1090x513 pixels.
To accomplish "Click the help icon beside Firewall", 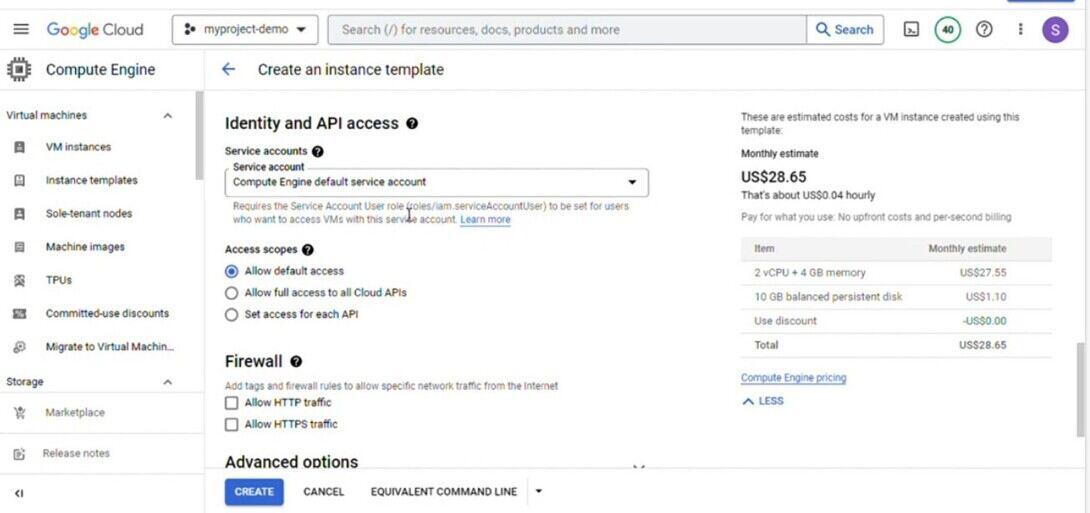I will tap(296, 362).
